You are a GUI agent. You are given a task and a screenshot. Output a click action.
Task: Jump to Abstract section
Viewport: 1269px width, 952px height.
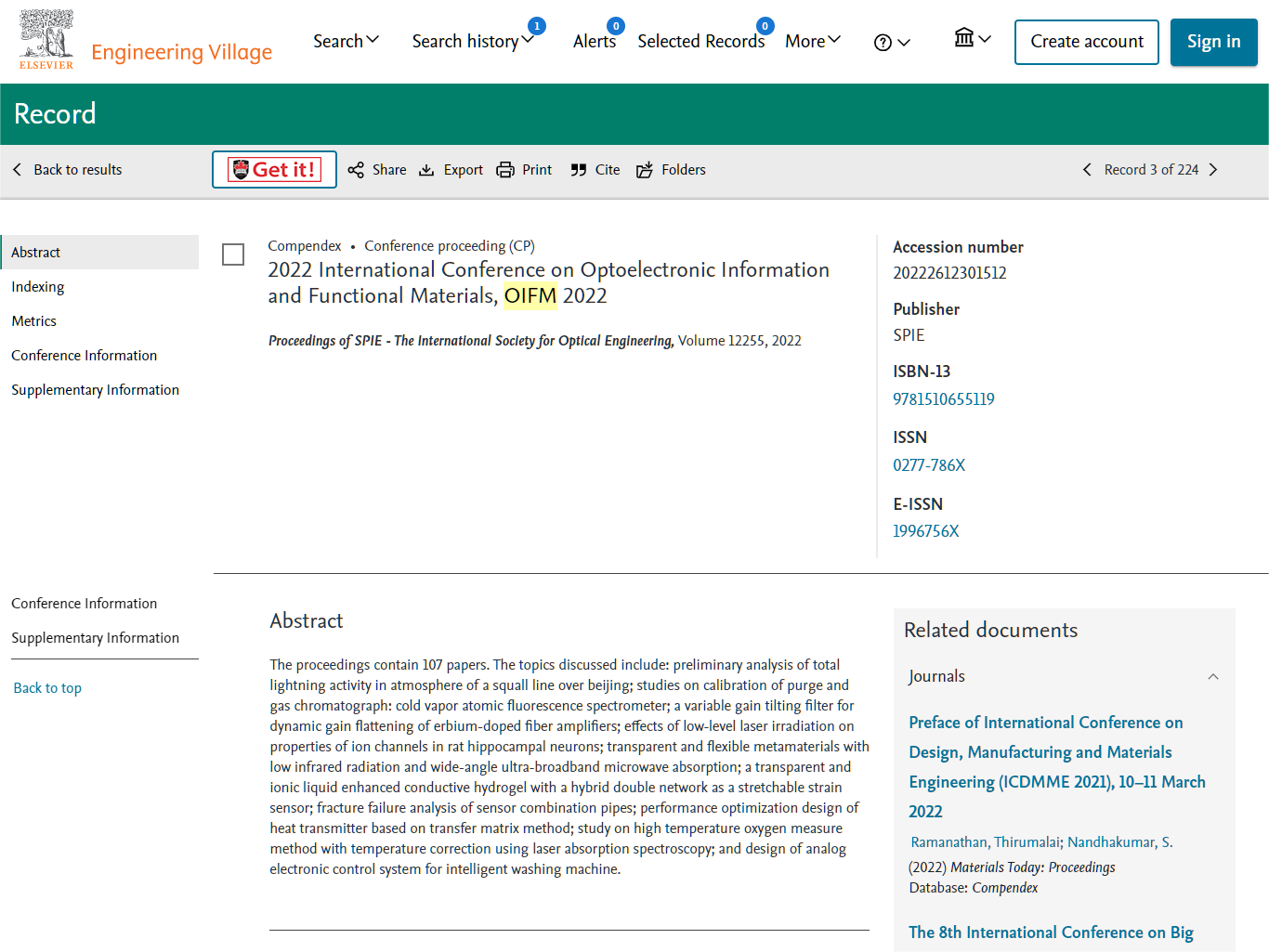click(100, 253)
